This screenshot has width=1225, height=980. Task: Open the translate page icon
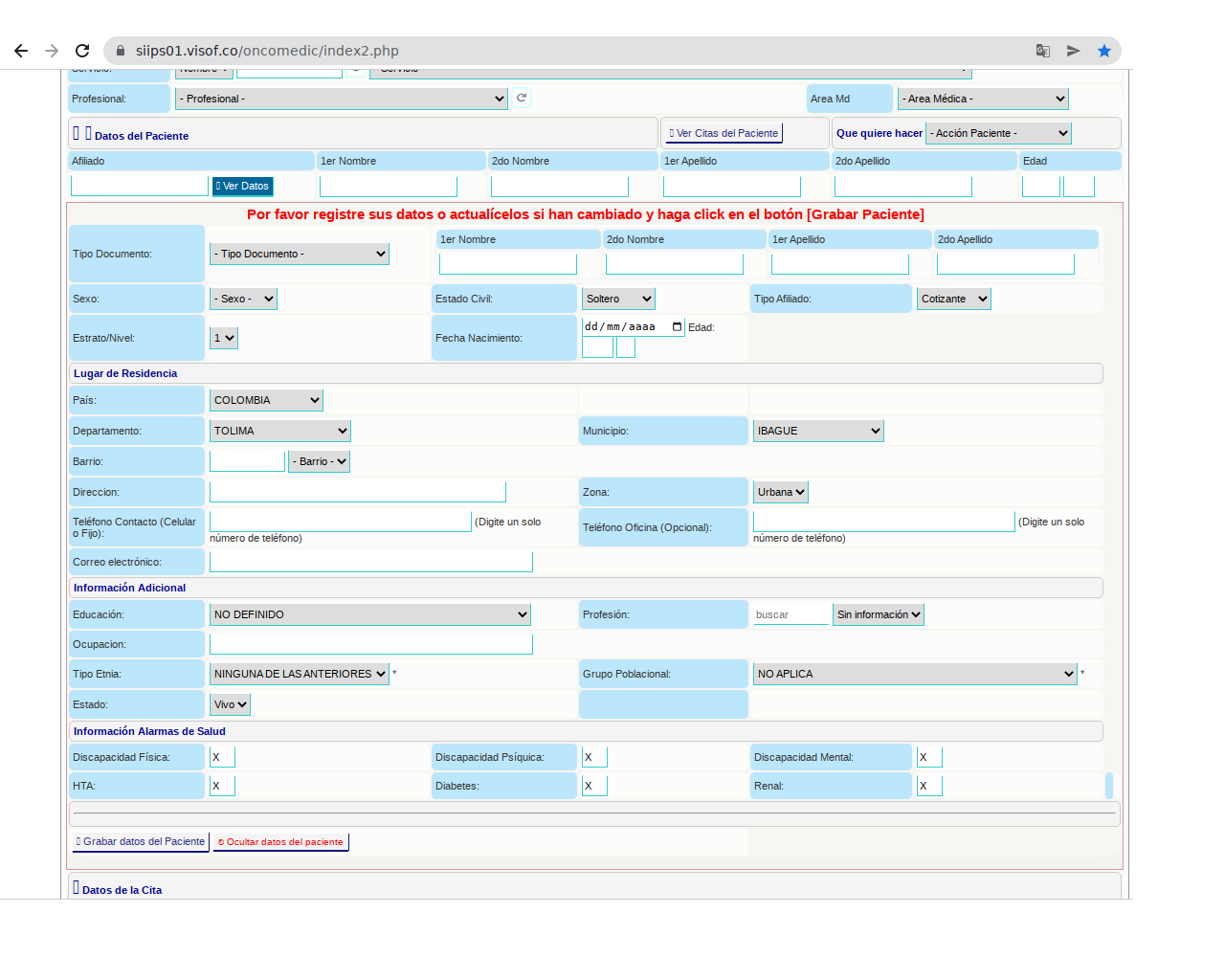point(1043,51)
